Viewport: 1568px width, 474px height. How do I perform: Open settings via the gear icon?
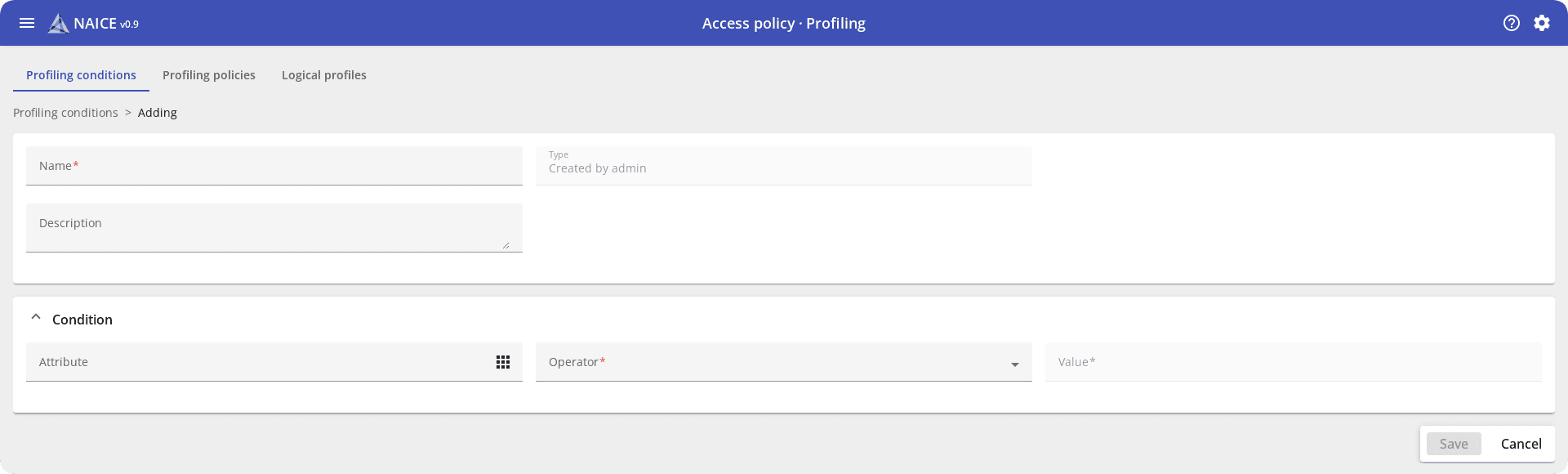point(1542,23)
